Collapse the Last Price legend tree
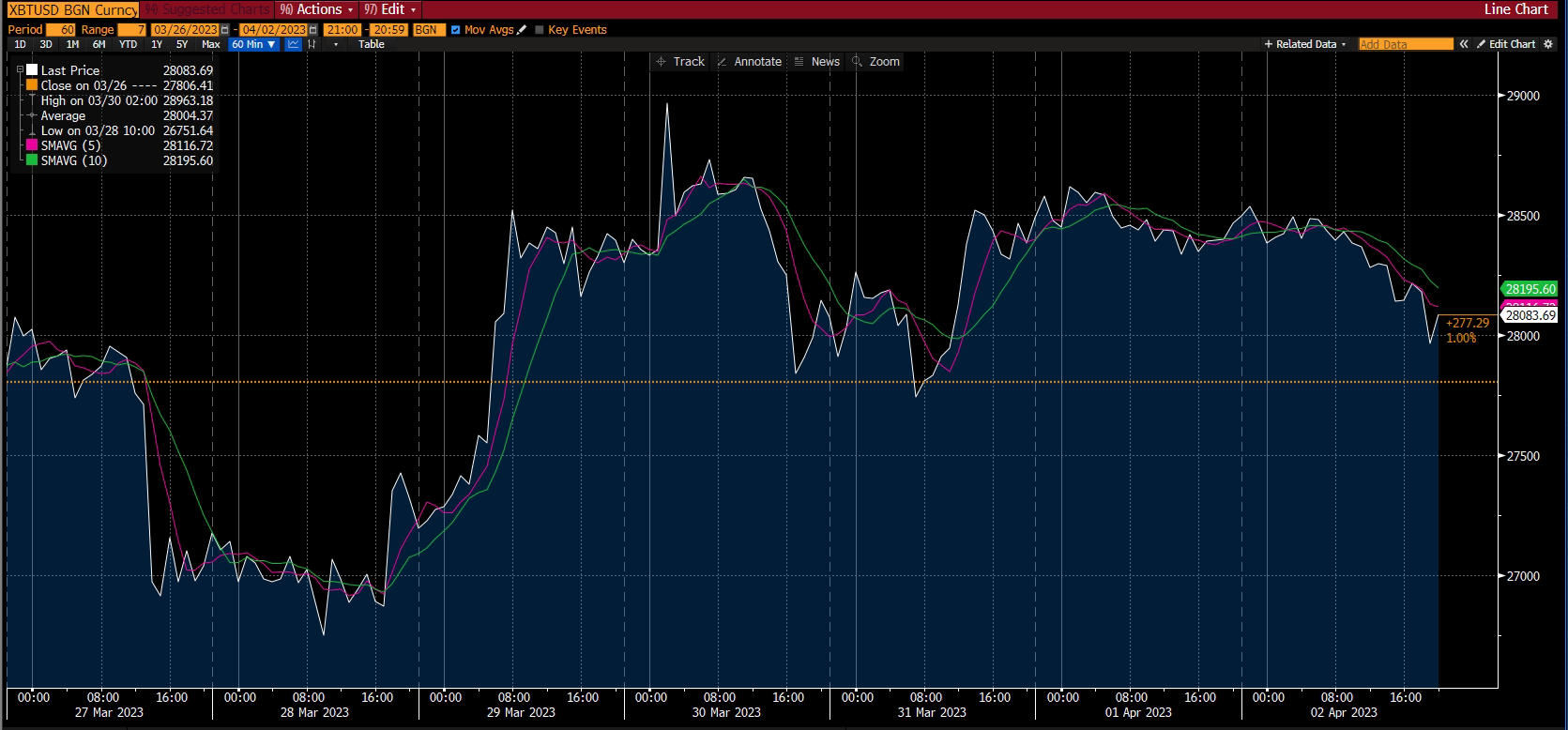This screenshot has width=1568, height=730. [x=20, y=70]
